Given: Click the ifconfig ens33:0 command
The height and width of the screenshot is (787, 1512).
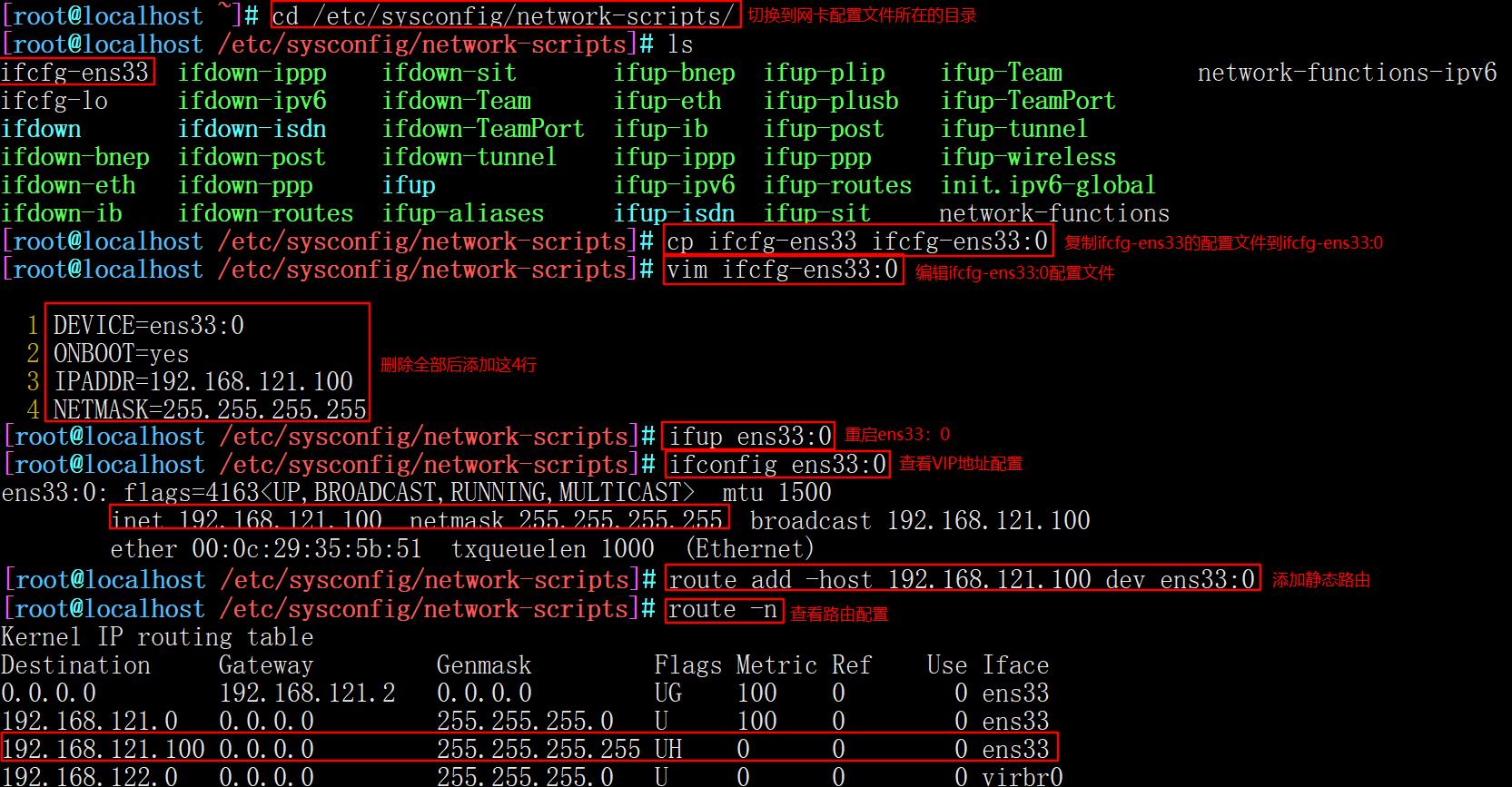Looking at the screenshot, I should point(777,465).
